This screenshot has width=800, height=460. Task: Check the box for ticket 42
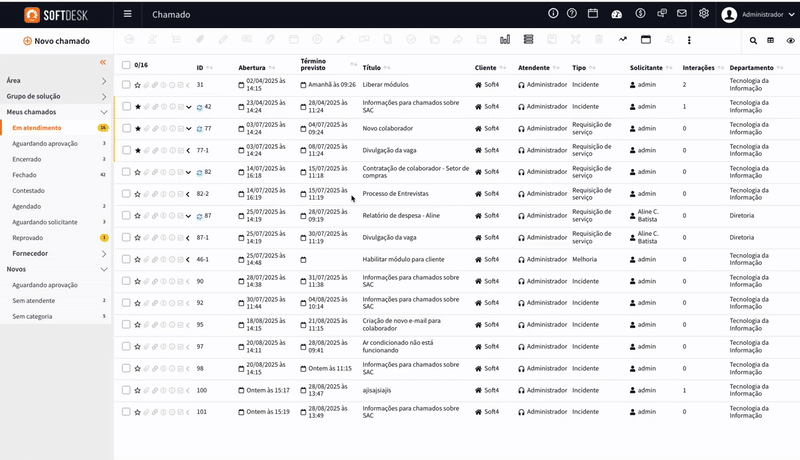[126, 106]
